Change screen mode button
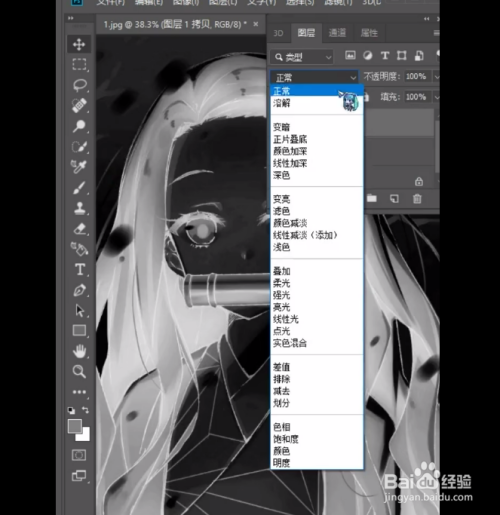 (x=79, y=476)
